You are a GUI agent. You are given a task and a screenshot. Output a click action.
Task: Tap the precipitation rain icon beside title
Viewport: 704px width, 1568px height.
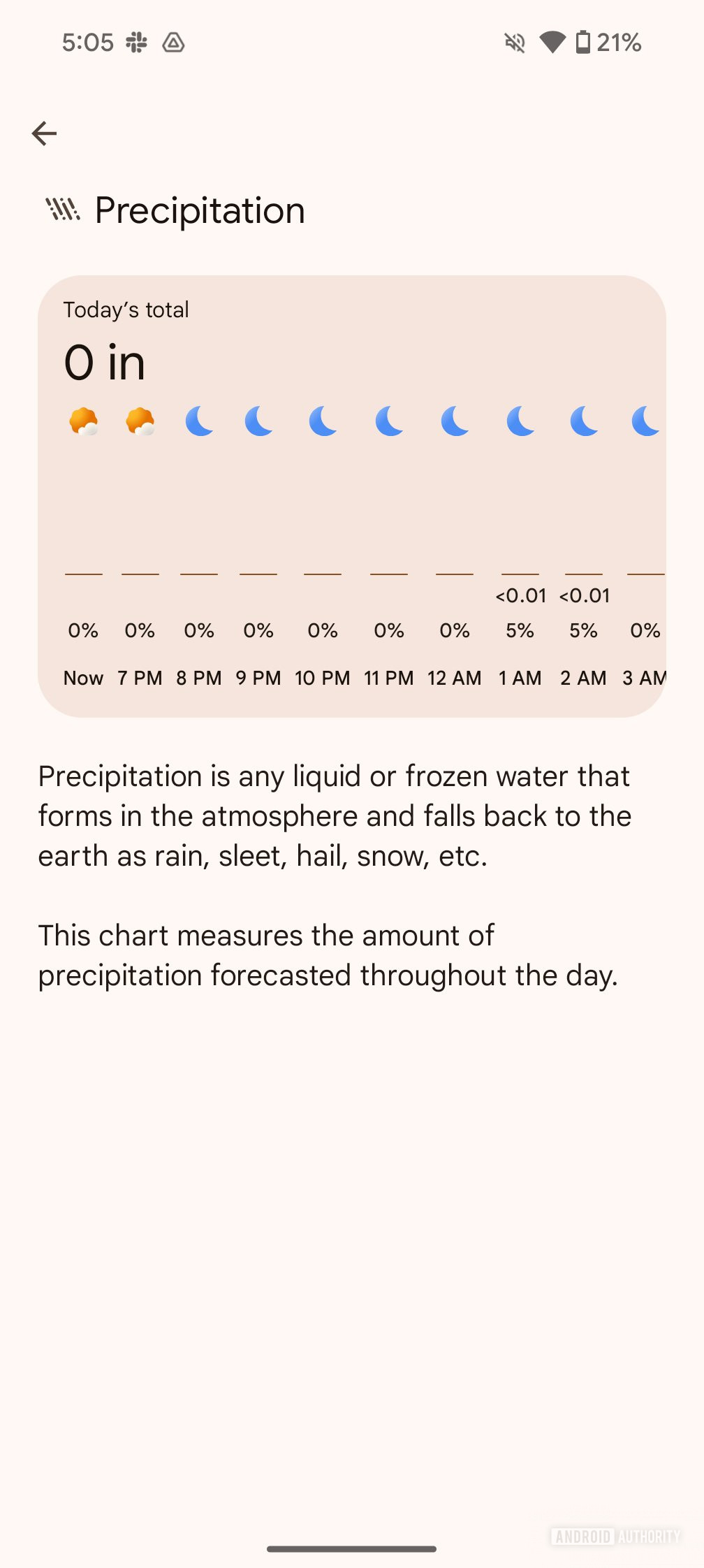click(63, 209)
